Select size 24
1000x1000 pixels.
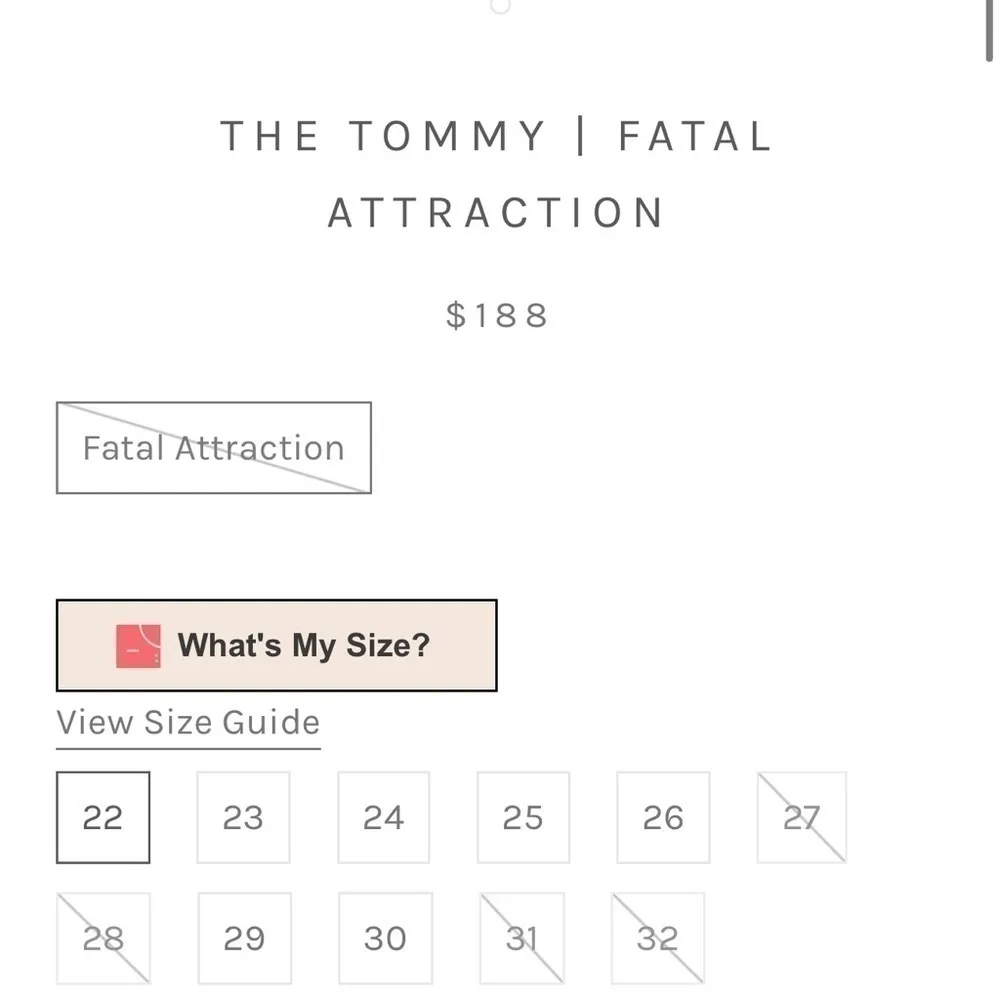383,817
